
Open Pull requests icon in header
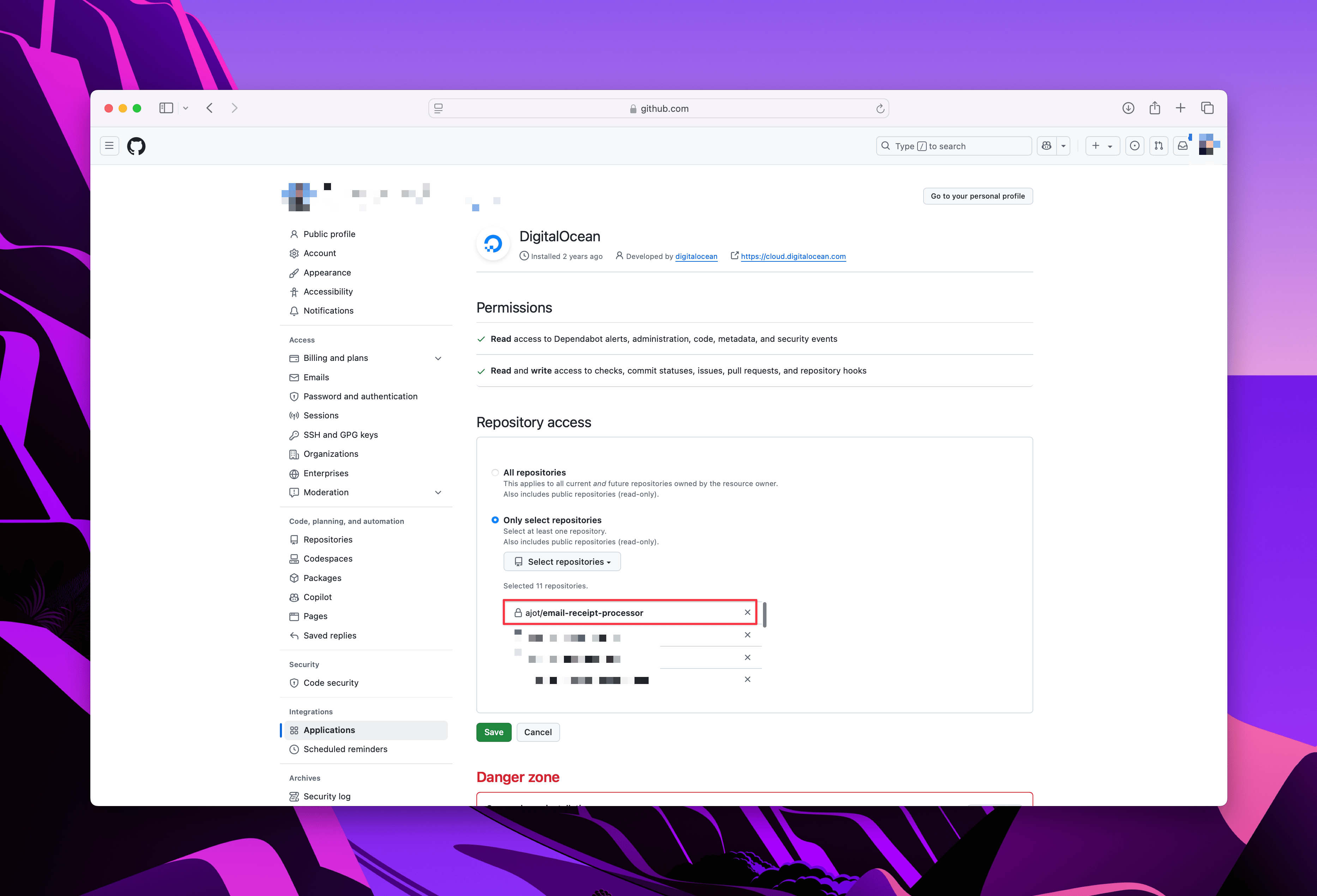pyautogui.click(x=1159, y=146)
